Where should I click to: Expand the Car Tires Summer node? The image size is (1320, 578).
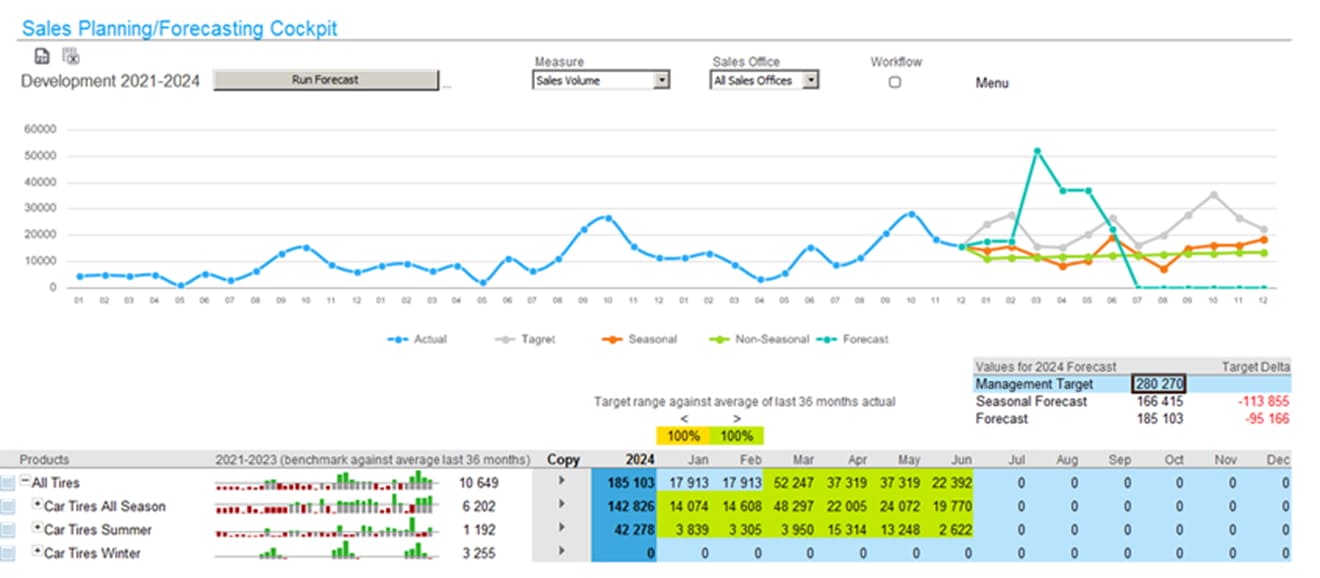[x=37, y=529]
